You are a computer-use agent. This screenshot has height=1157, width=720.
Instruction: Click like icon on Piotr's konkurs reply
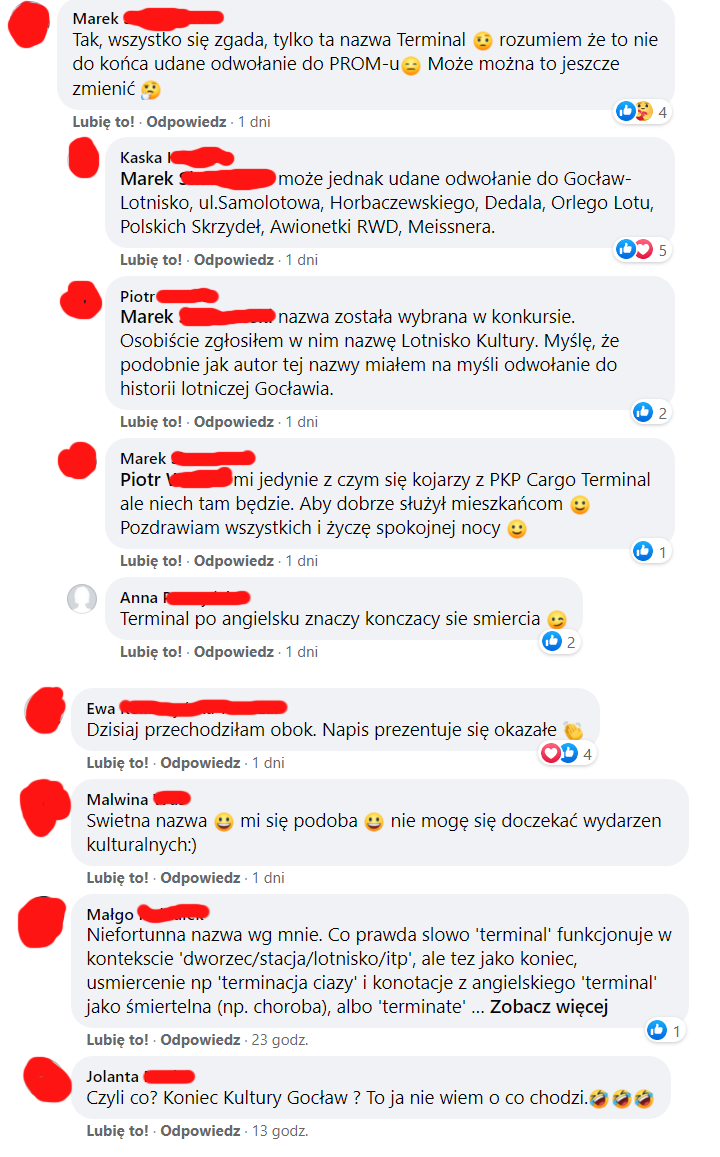tap(643, 412)
